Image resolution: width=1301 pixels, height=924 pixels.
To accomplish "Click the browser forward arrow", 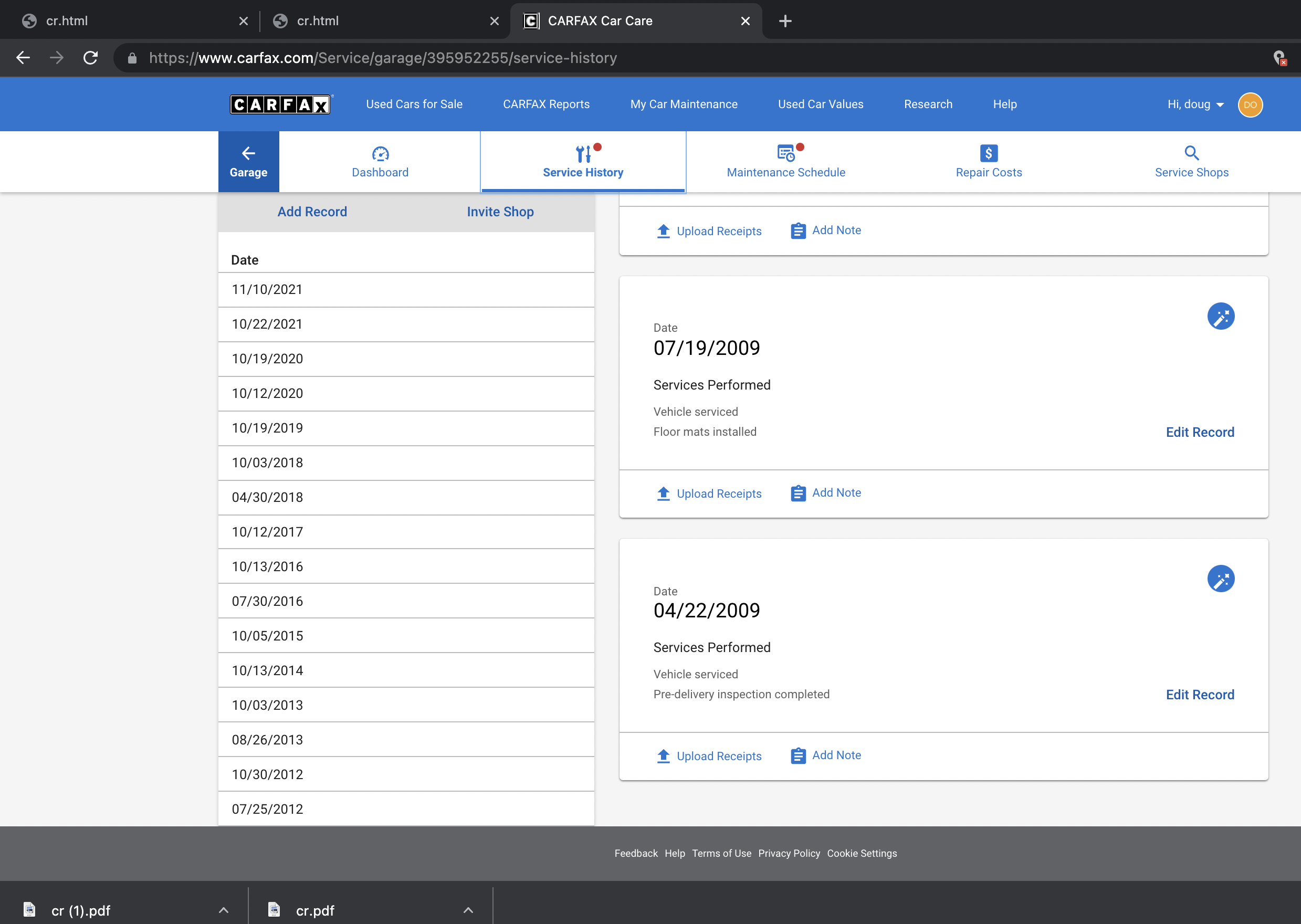I will pyautogui.click(x=56, y=57).
